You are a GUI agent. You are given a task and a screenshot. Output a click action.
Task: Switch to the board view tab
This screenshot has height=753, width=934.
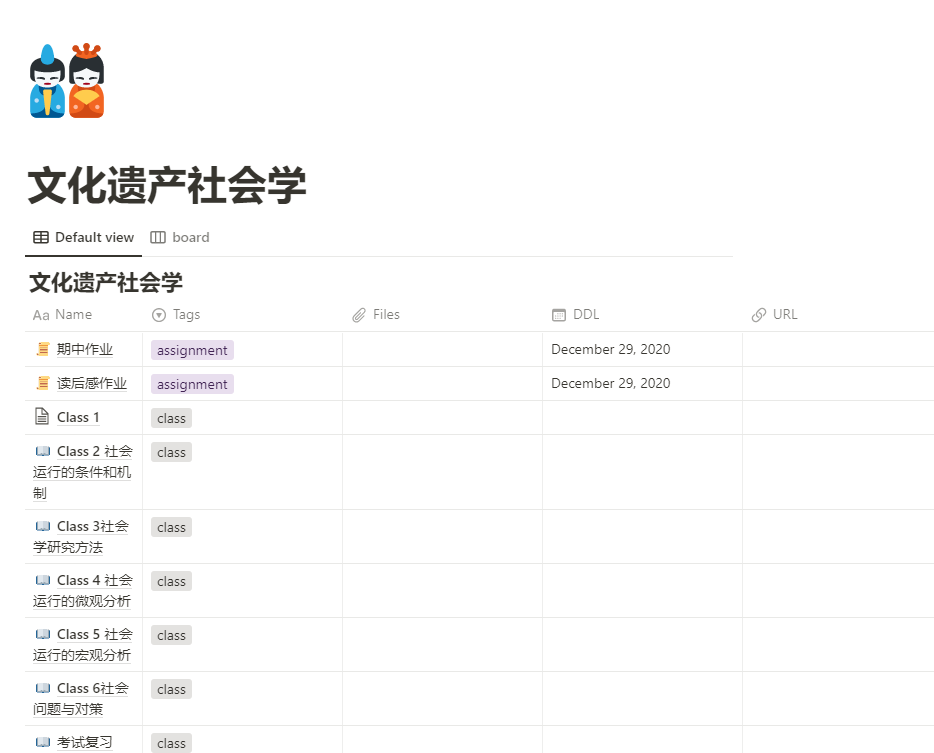tap(180, 238)
